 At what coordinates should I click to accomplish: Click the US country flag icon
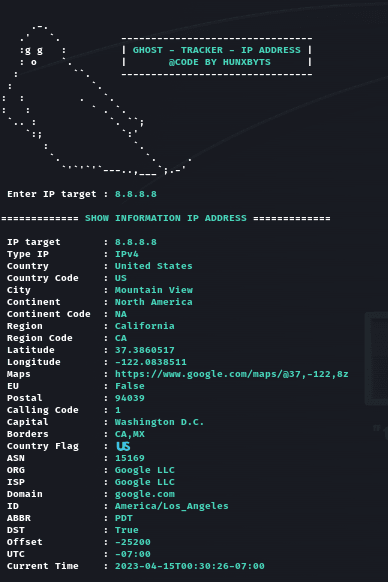coord(123,446)
